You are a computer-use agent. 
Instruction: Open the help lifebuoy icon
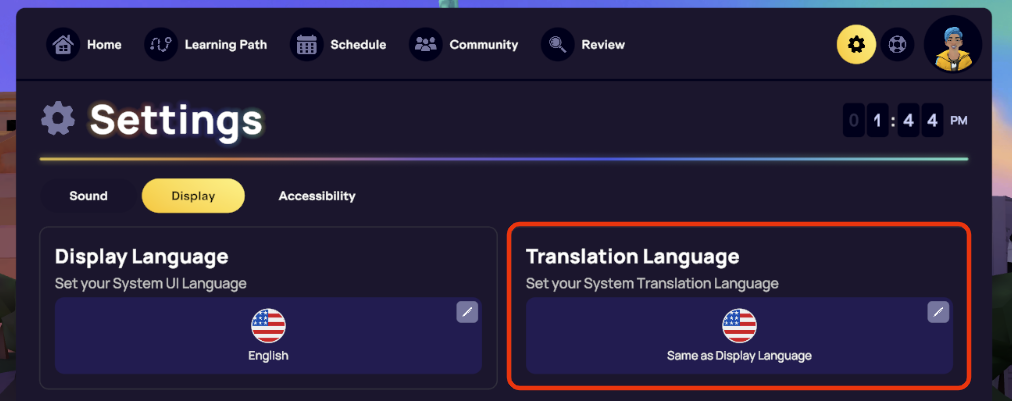[x=897, y=45]
